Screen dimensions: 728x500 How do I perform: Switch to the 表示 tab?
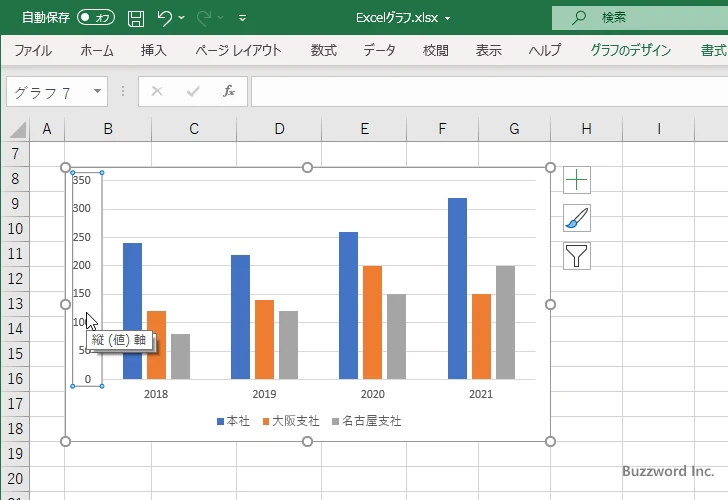coord(488,50)
